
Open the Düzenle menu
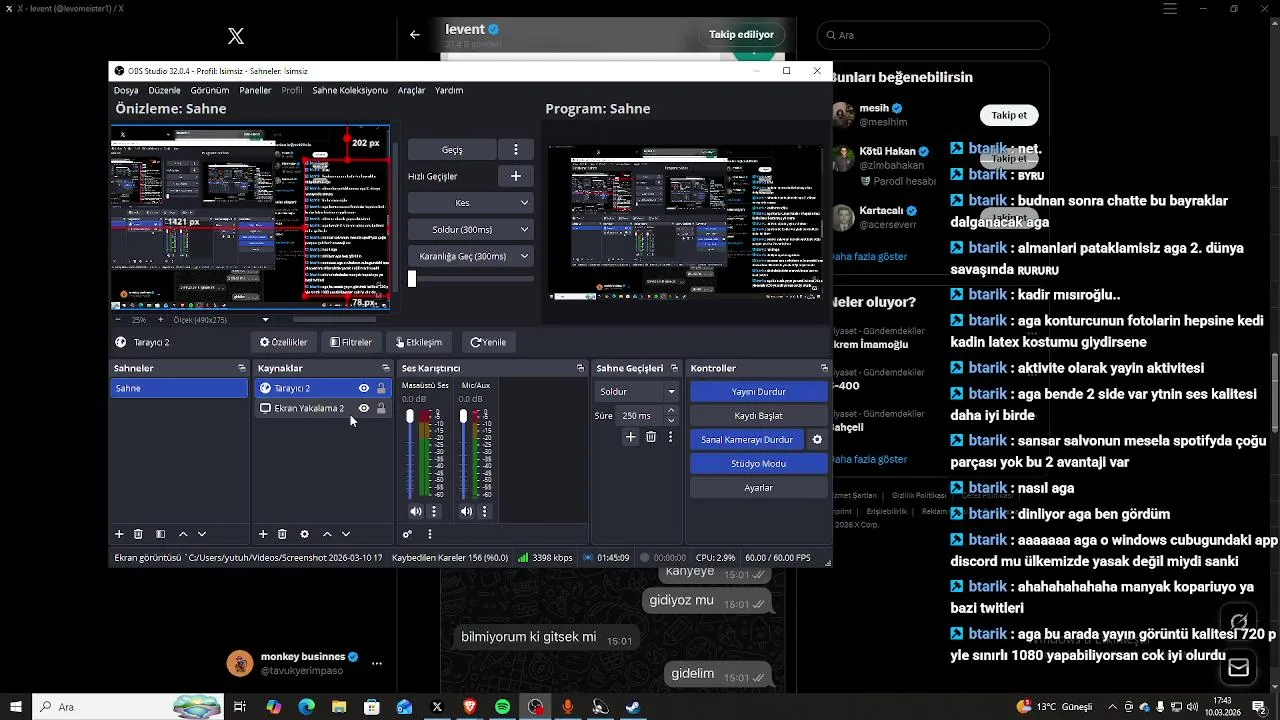tap(164, 90)
